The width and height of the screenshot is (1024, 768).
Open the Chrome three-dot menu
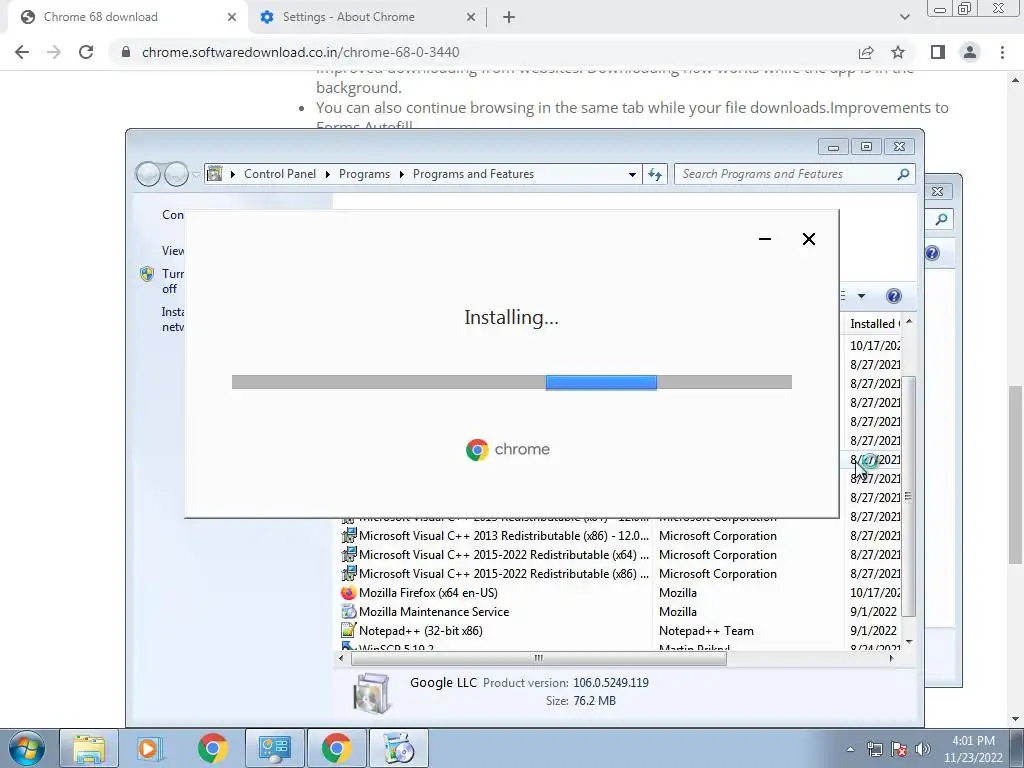[1002, 52]
